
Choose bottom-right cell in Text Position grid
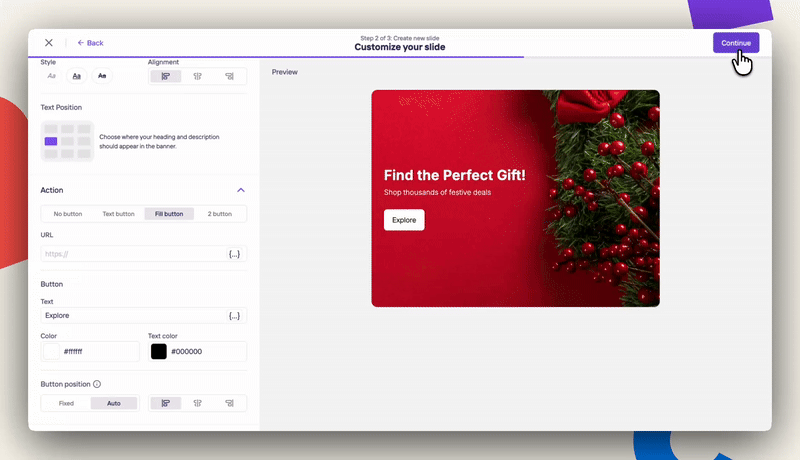[84, 154]
